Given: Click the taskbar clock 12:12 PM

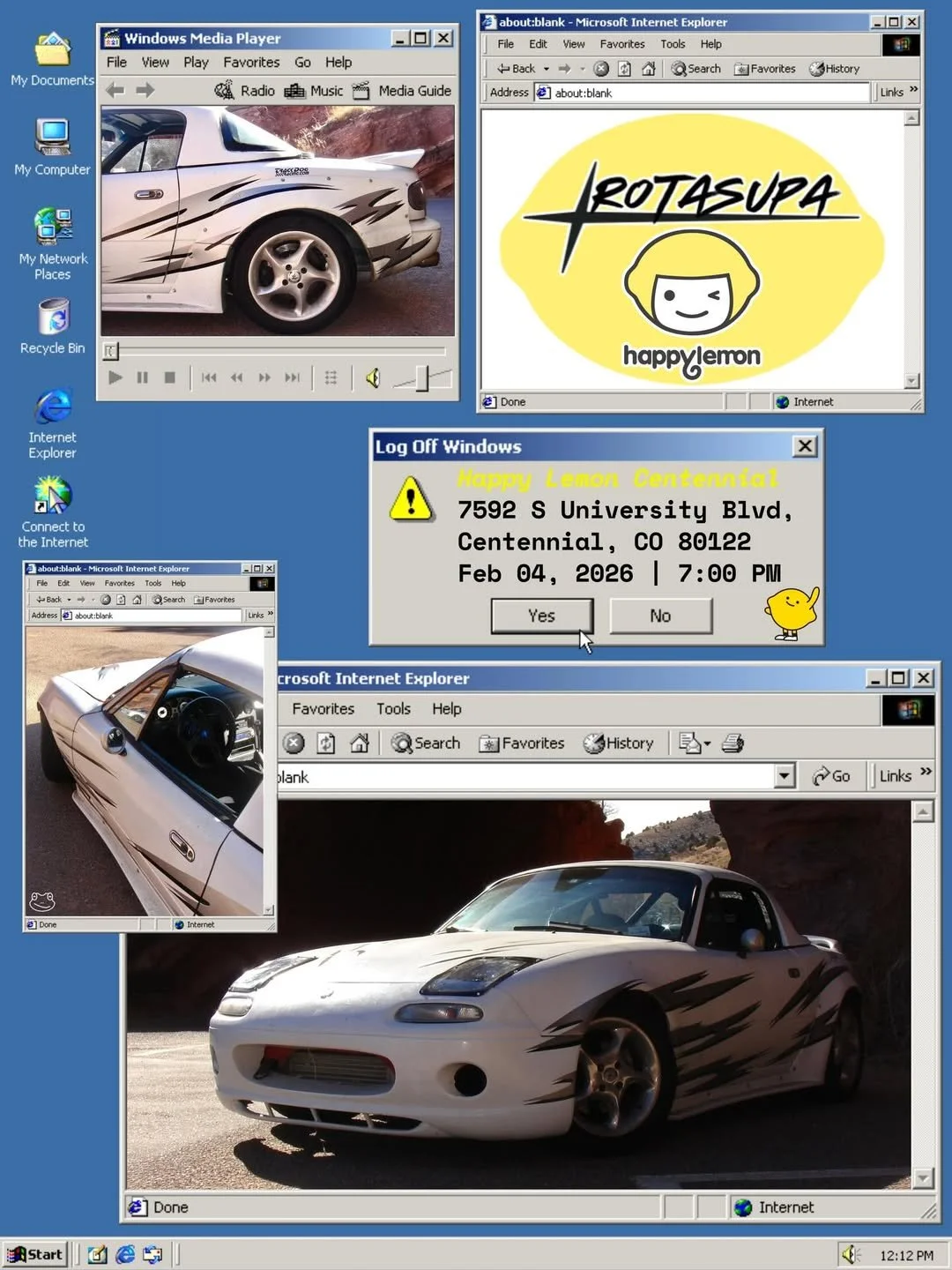Looking at the screenshot, I should point(906,1255).
